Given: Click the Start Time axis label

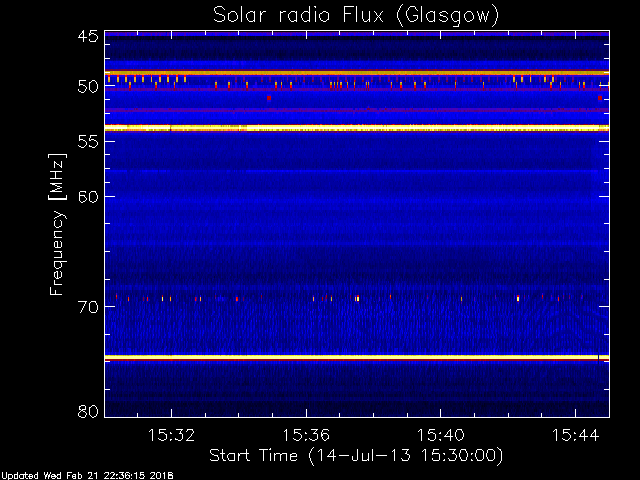Looking at the screenshot, I should click(x=356, y=456).
